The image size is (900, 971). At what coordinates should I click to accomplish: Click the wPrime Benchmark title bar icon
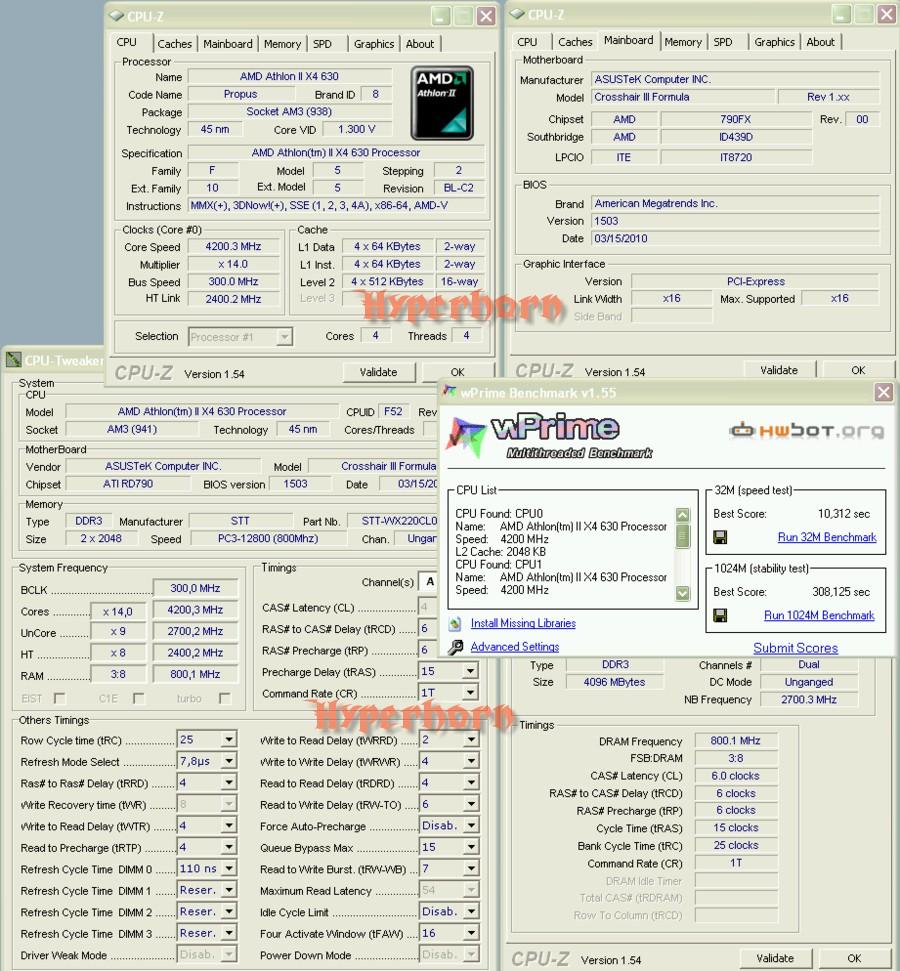pos(450,392)
